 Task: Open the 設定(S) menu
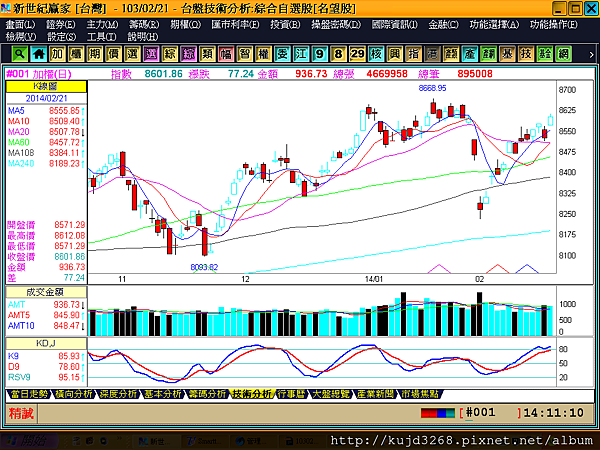62,37
